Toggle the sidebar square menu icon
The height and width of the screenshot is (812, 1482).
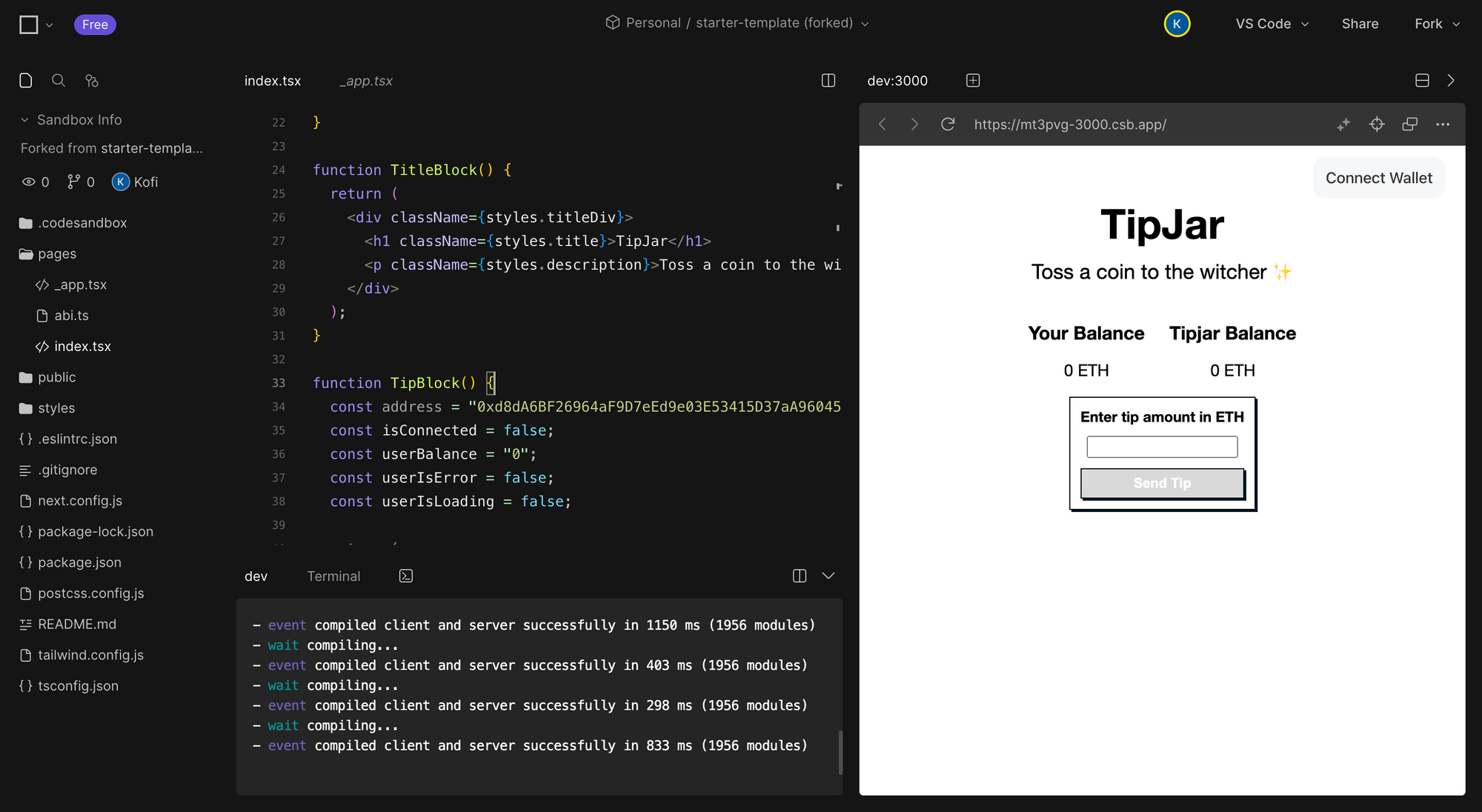[29, 24]
